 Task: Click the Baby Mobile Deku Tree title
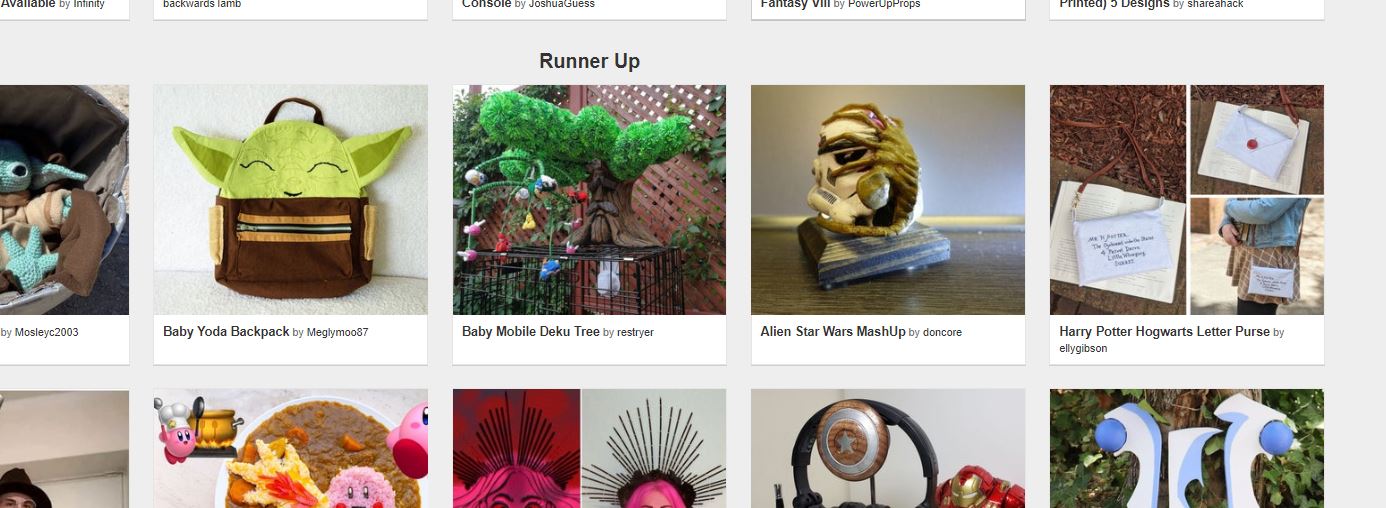click(x=531, y=331)
